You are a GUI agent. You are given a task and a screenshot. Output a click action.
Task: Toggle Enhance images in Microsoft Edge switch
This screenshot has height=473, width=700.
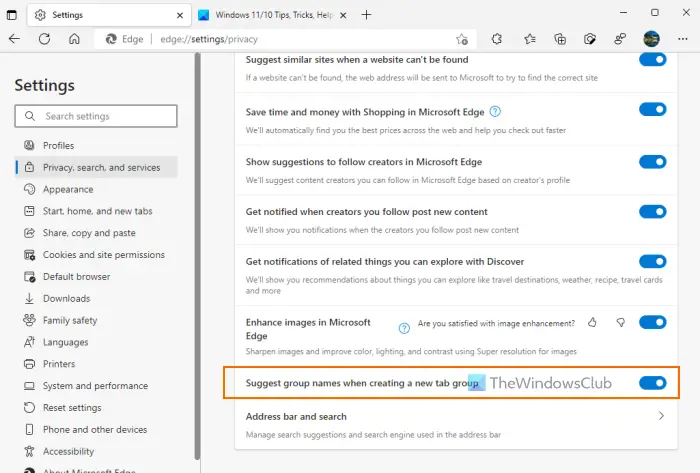(652, 322)
